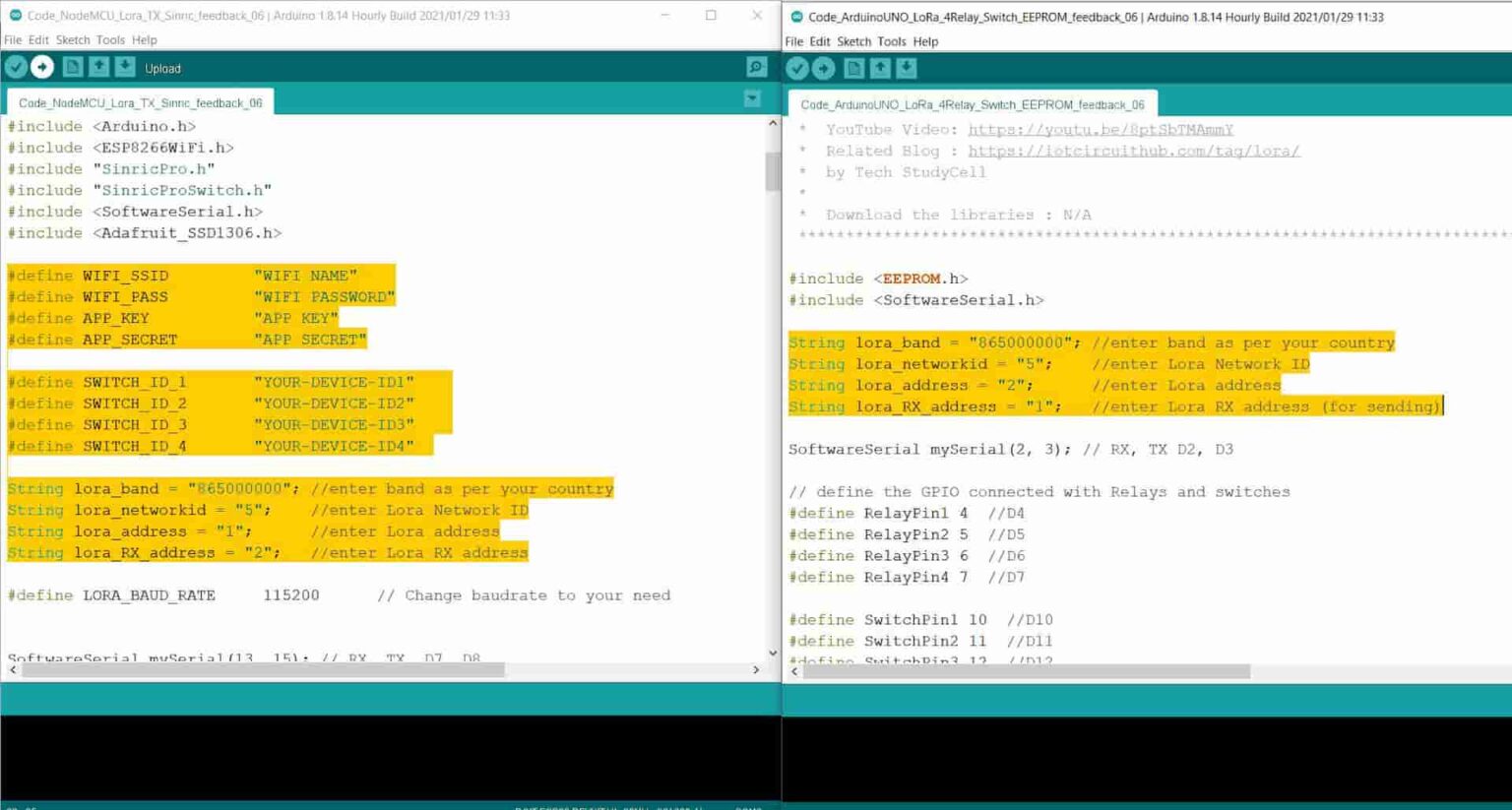Open an existing sketch in the left window
Image resolution: width=1512 pixels, height=810 pixels.
[97, 67]
